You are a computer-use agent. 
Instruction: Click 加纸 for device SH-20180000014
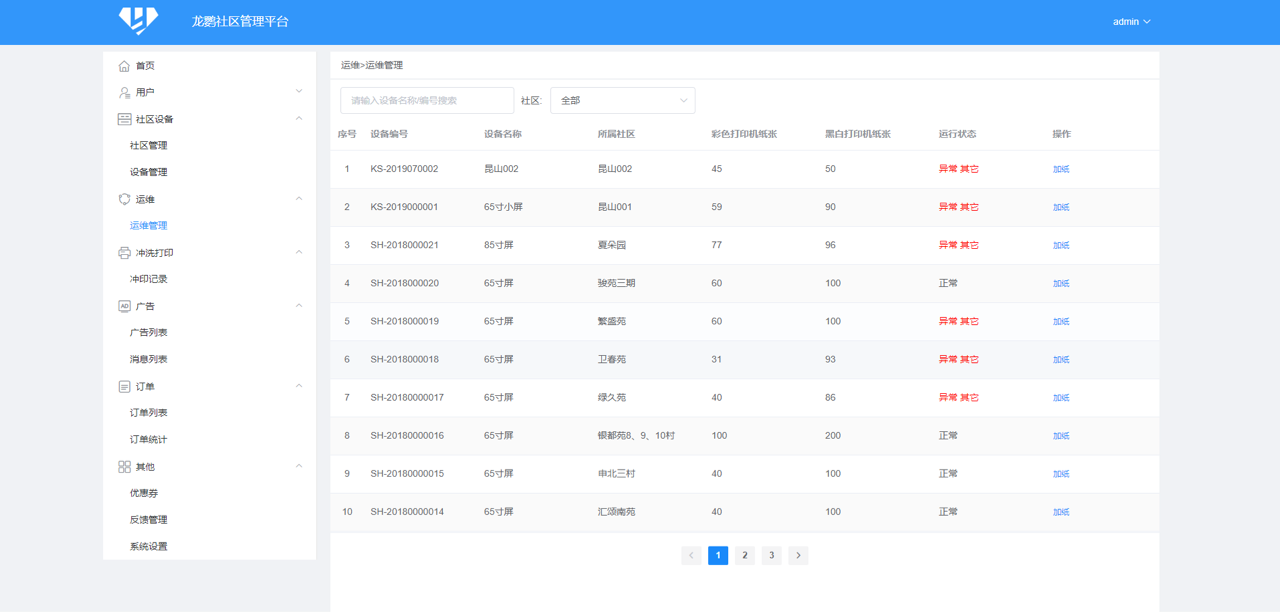pyautogui.click(x=1061, y=511)
